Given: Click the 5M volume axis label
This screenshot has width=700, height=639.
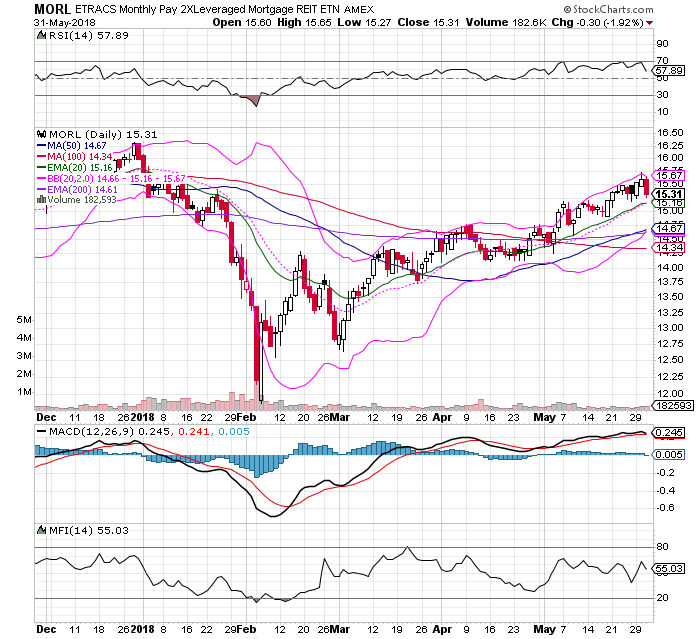Looking at the screenshot, I should coord(25,320).
